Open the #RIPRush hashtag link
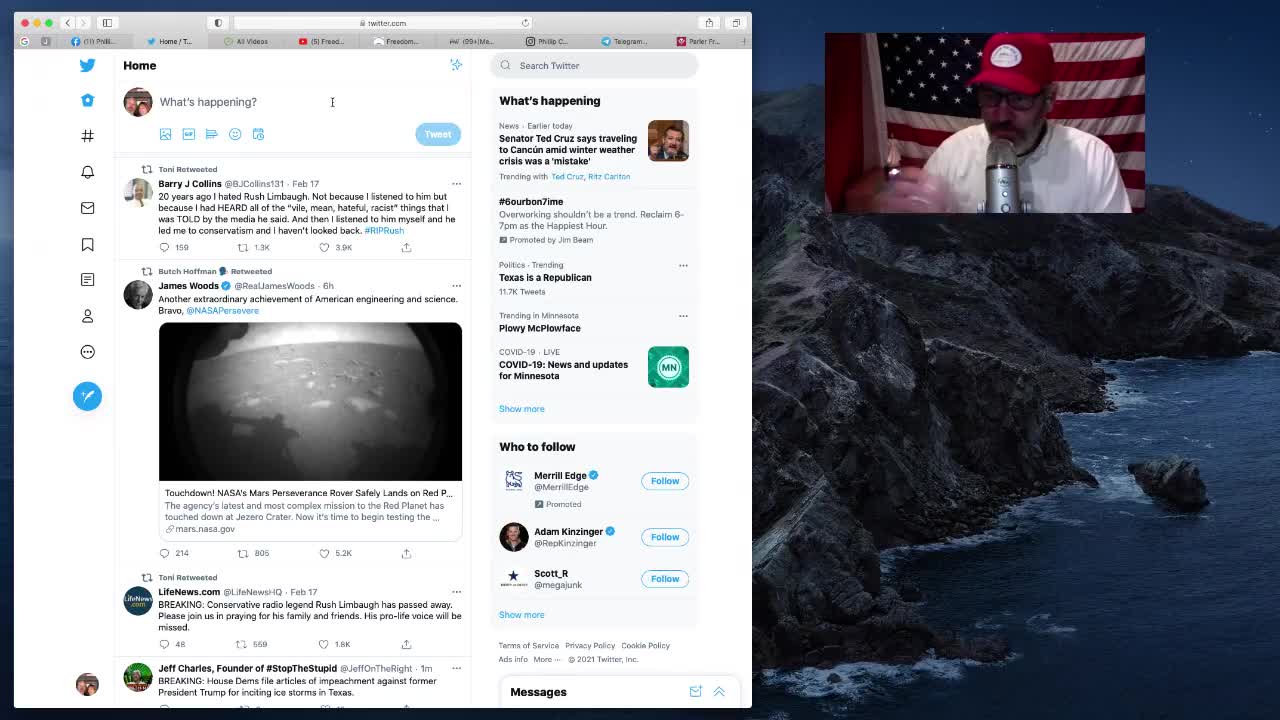This screenshot has height=720, width=1280. pyautogui.click(x=384, y=231)
